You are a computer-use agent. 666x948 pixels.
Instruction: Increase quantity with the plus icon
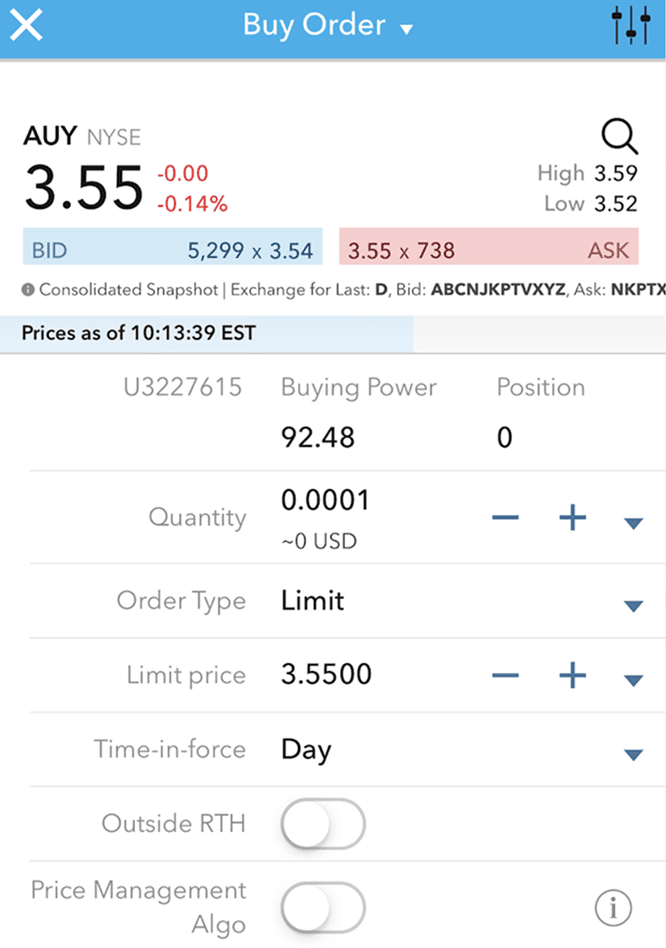point(572,518)
